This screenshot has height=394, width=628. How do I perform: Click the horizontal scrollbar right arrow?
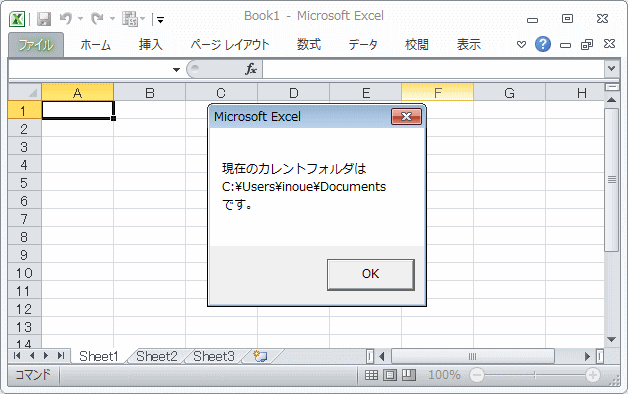587,356
